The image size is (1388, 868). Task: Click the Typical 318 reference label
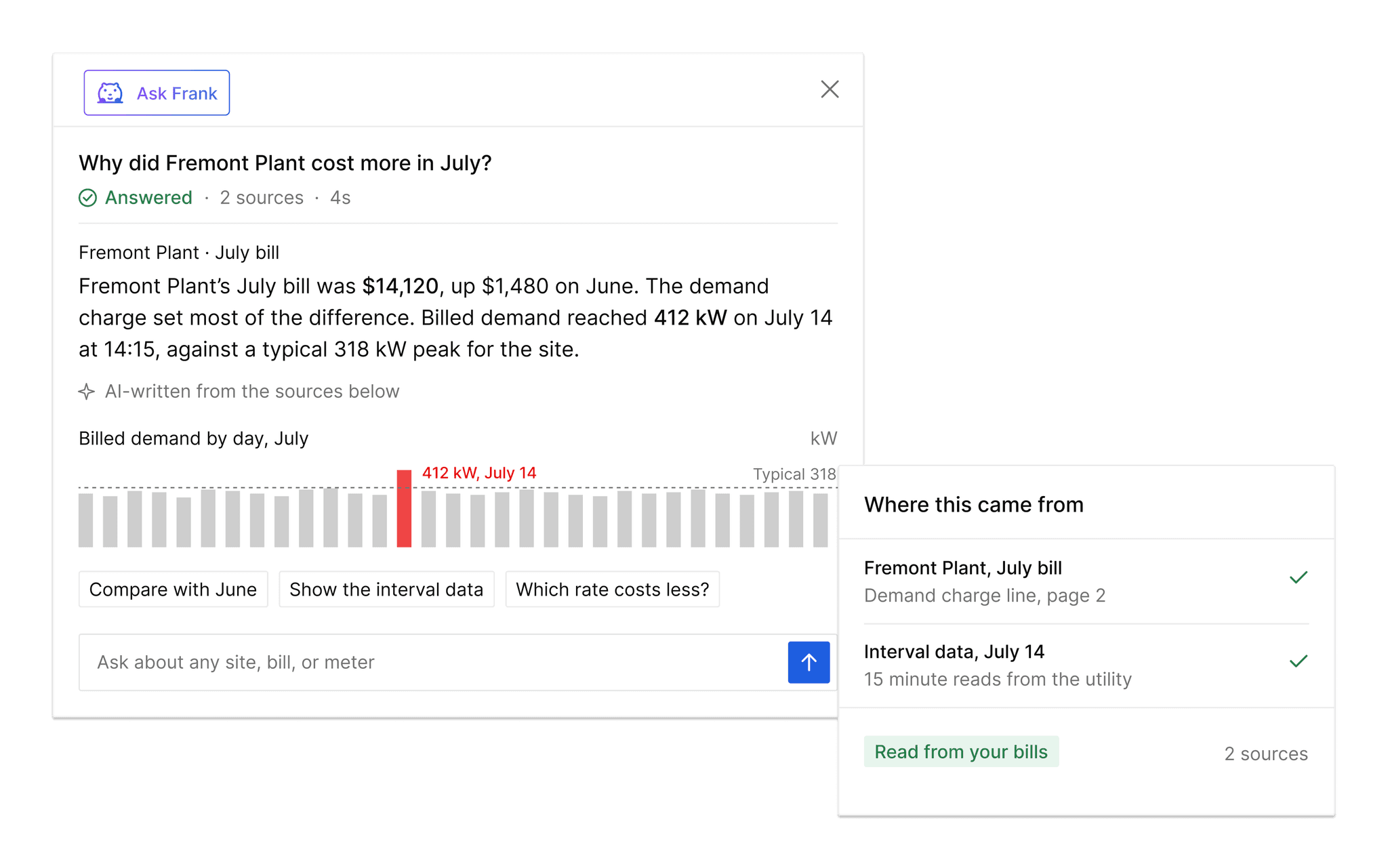[794, 474]
